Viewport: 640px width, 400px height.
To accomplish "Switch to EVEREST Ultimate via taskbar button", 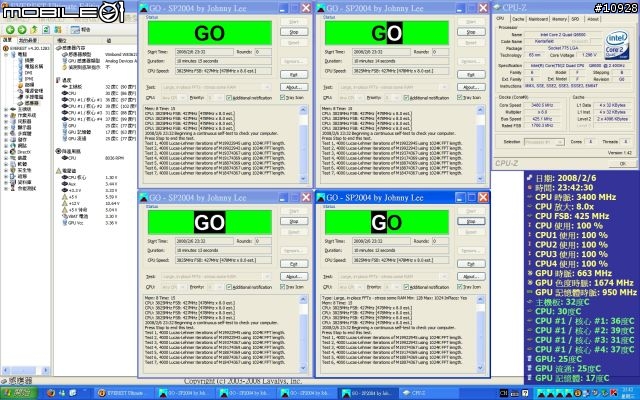I will pyautogui.click(x=124, y=393).
